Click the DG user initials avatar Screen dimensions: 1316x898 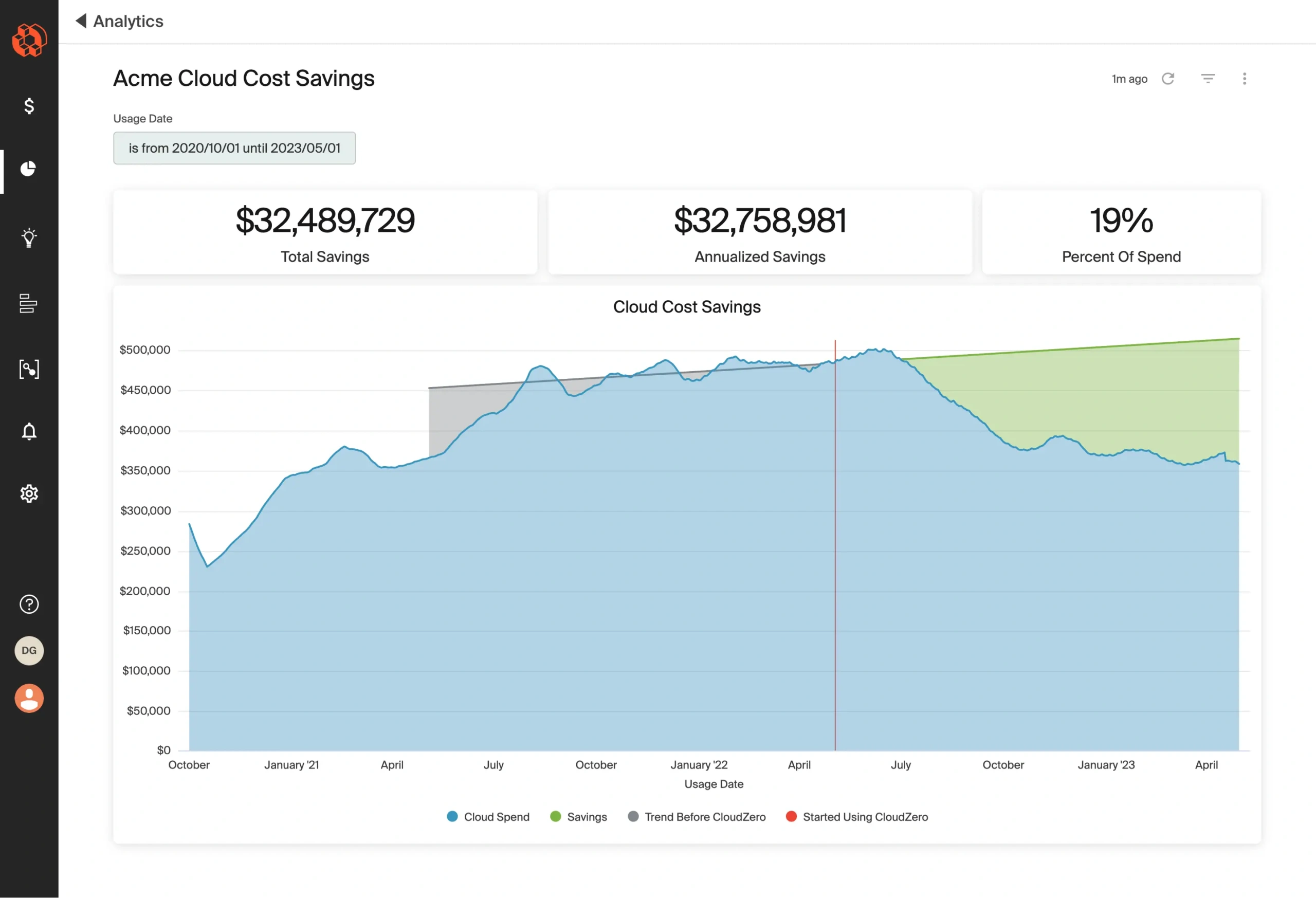29,651
